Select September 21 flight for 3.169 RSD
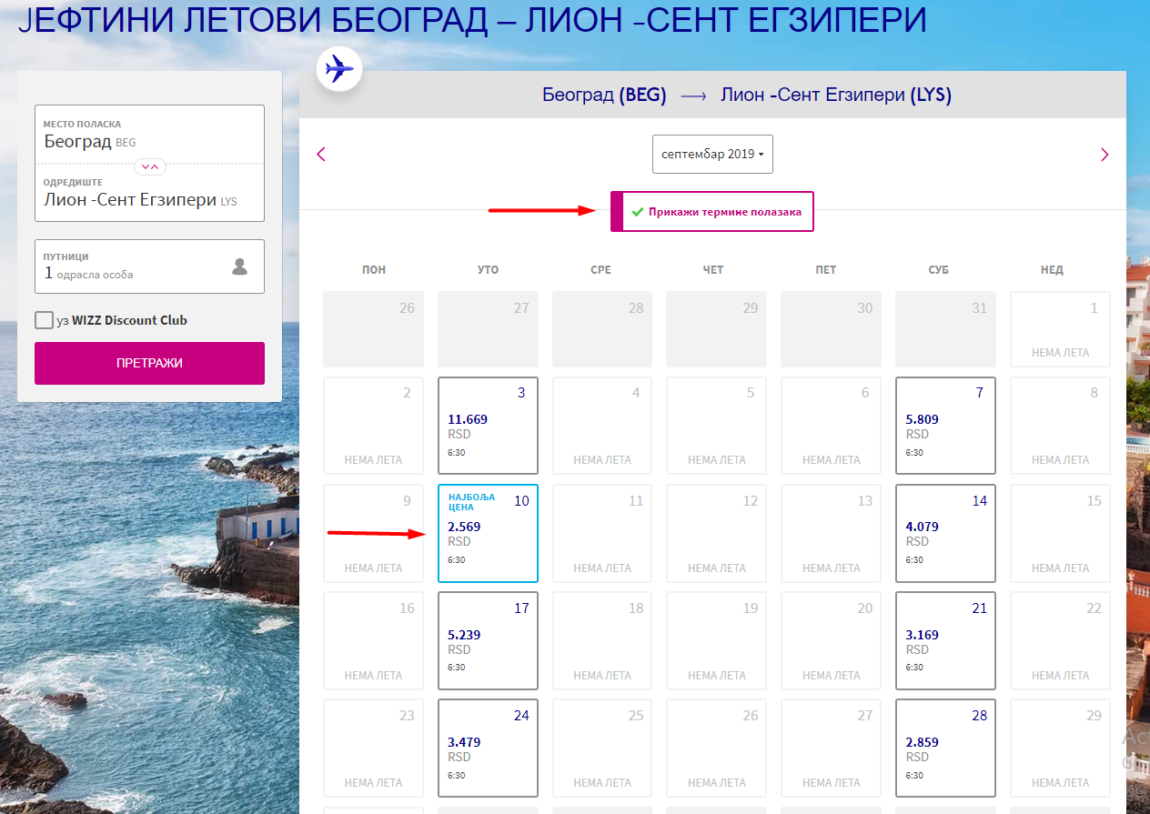 945,640
